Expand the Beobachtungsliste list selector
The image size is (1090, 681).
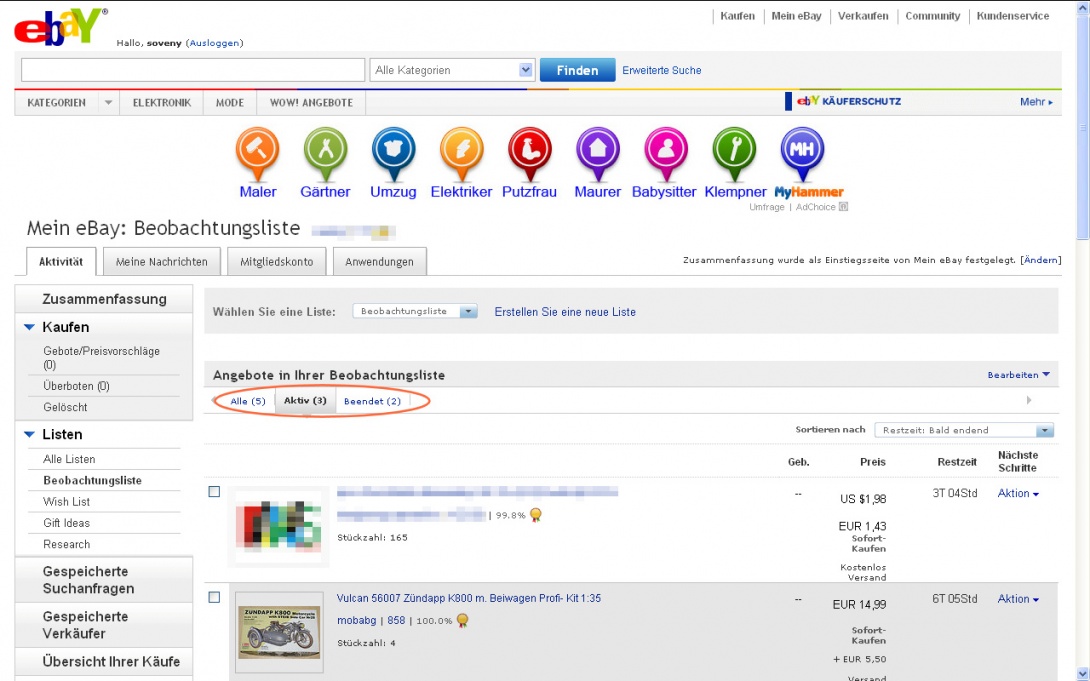(416, 312)
